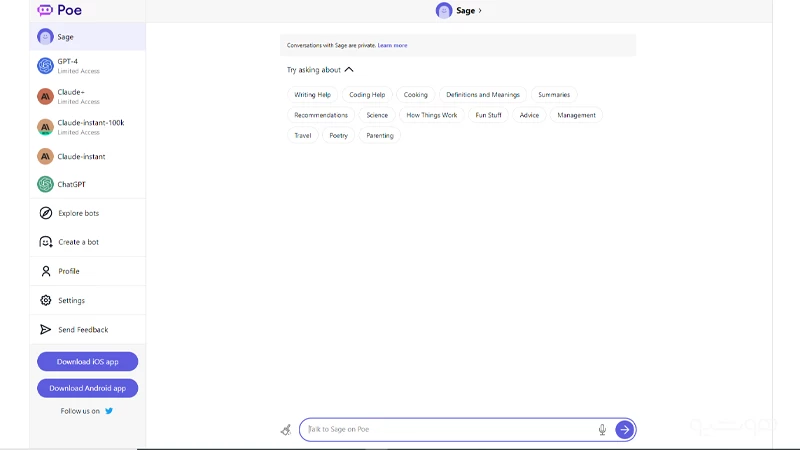Open the Twitter bird icon
The height and width of the screenshot is (450, 800).
[x=109, y=411]
